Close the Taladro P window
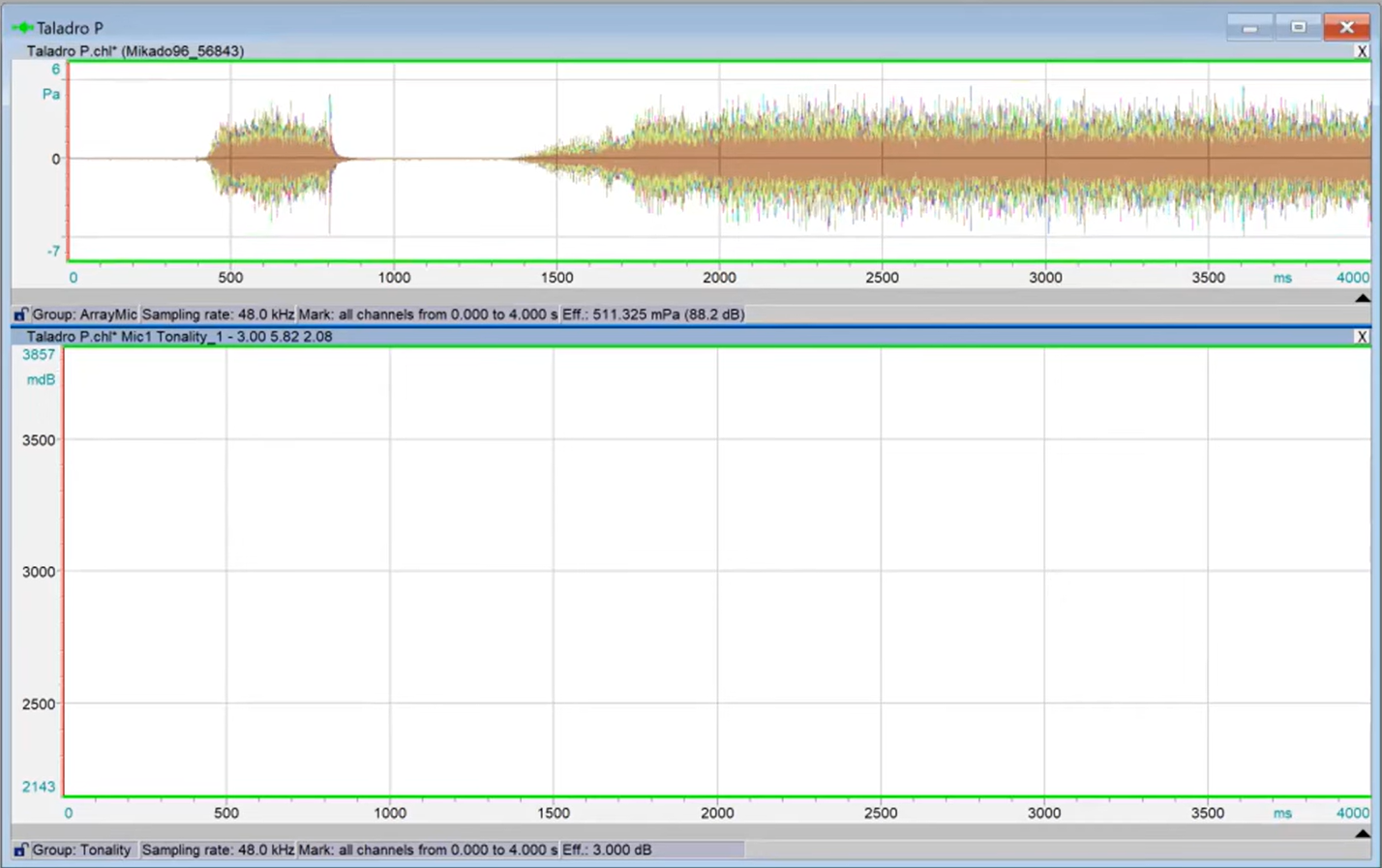This screenshot has width=1382, height=868. pyautogui.click(x=1346, y=27)
